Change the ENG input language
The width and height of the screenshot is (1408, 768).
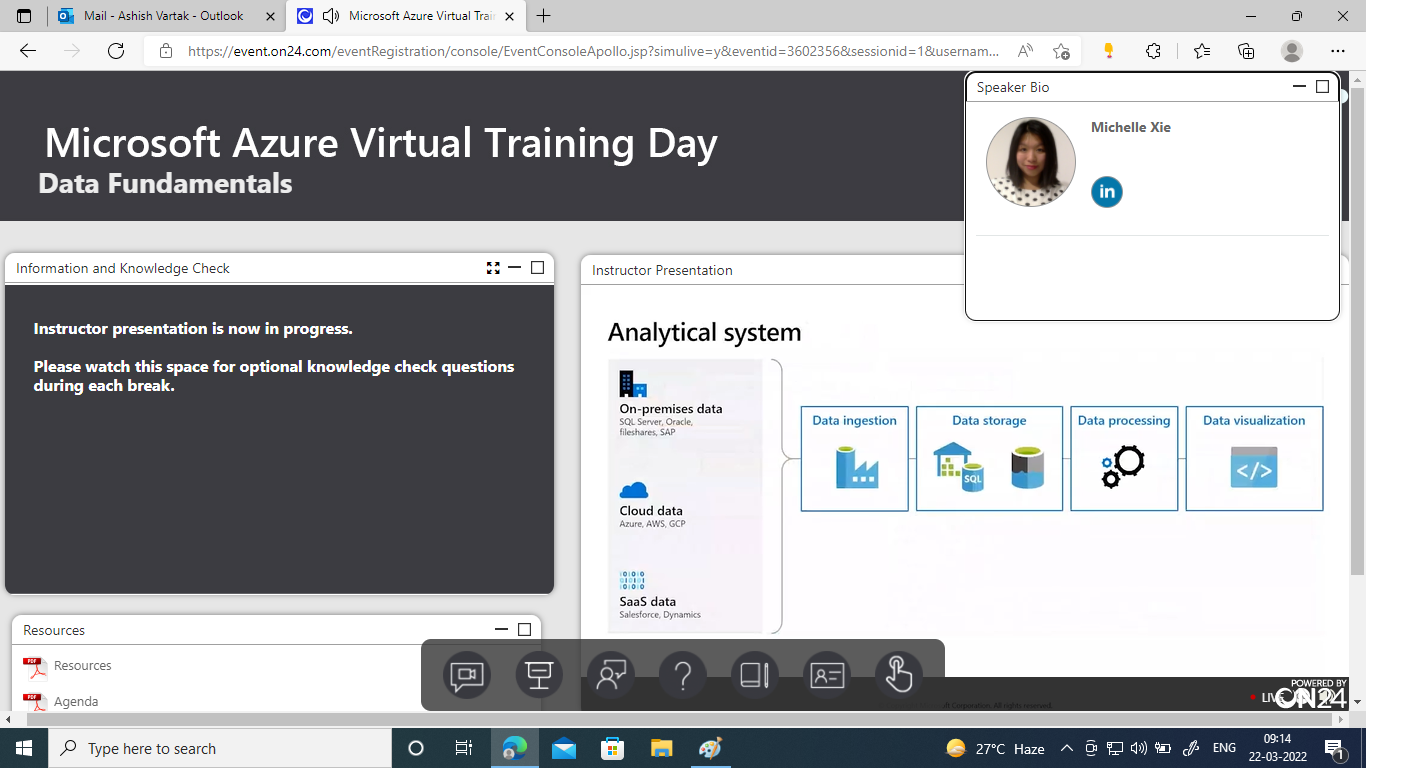[x=1224, y=748]
